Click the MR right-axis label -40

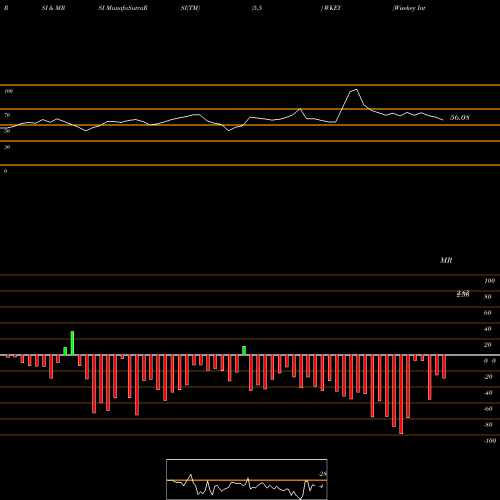pos(488,393)
